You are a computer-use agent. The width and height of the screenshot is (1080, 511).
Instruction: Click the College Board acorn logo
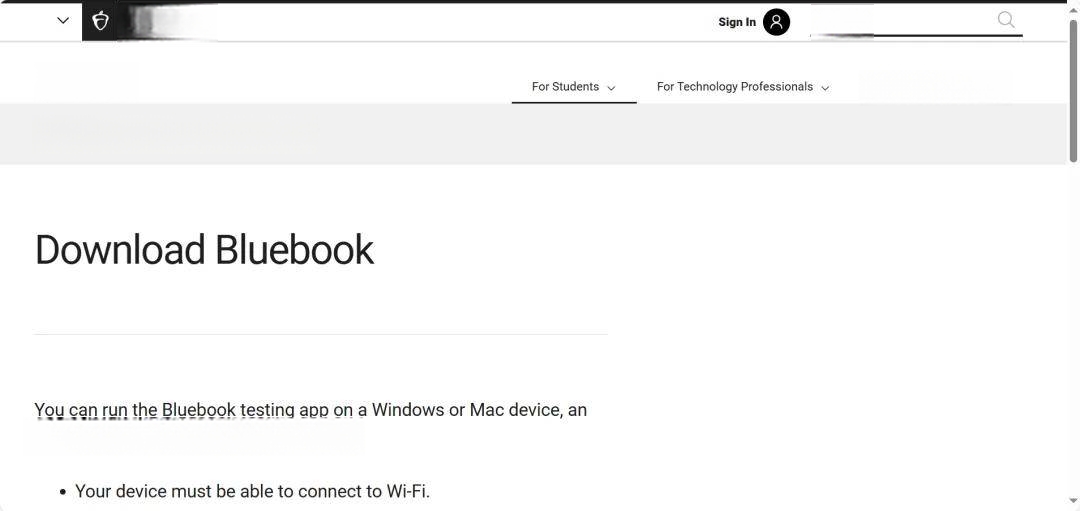tap(101, 21)
